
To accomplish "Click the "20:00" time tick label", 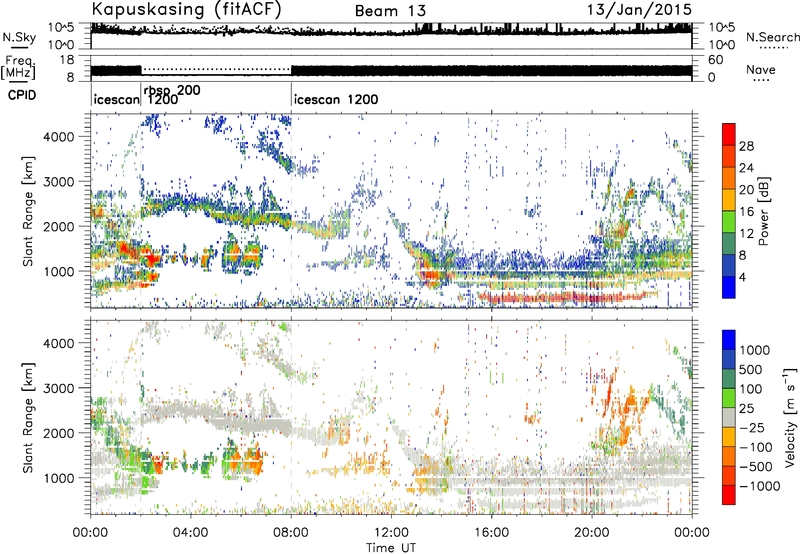I will coord(591,533).
